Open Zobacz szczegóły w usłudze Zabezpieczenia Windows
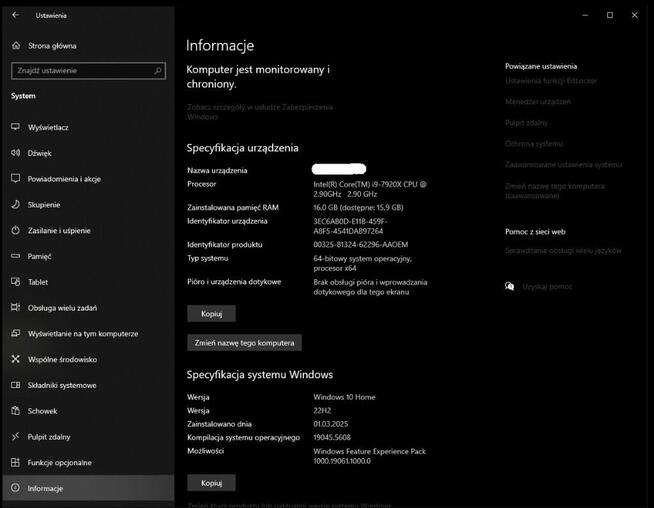Image resolution: width=654 pixels, height=508 pixels. pyautogui.click(x=260, y=112)
